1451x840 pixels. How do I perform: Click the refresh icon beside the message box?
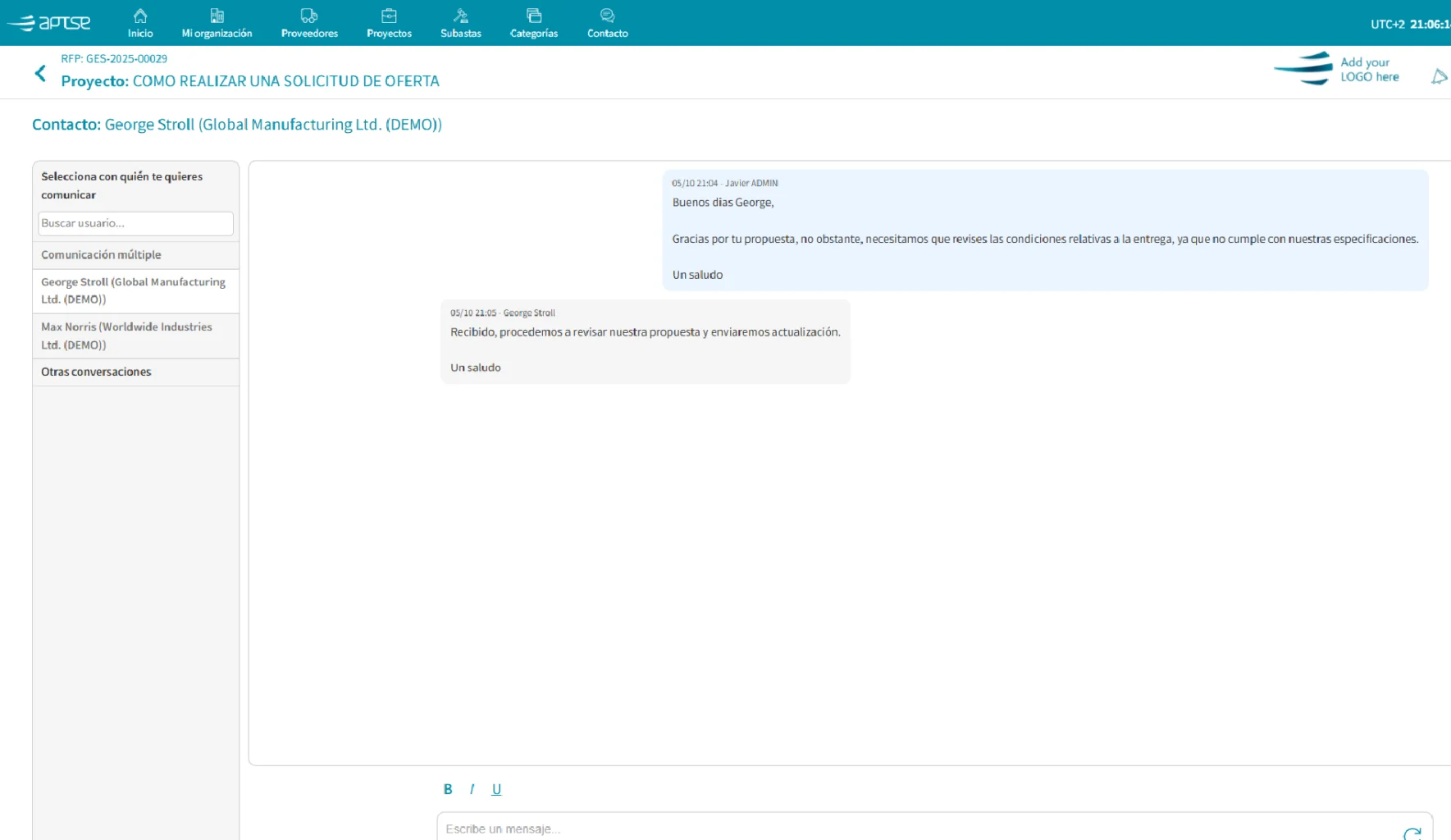click(1414, 833)
